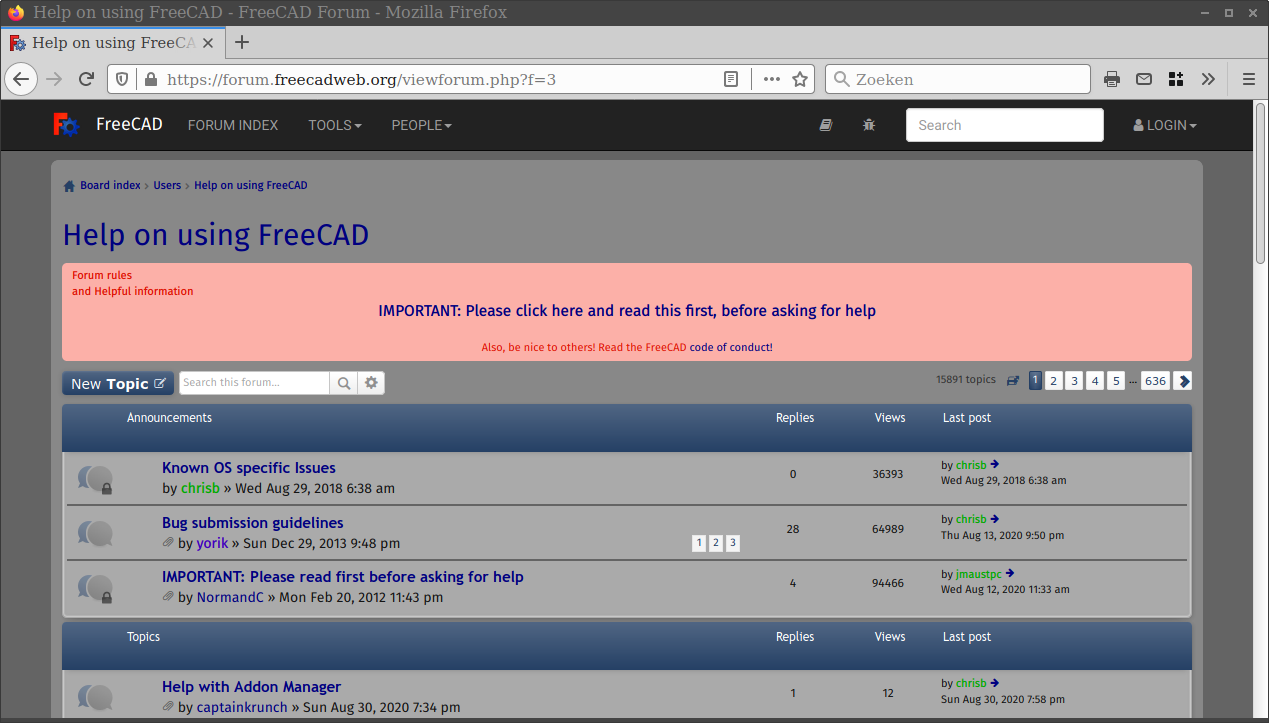This screenshot has width=1269, height=723.
Task: View latest post arrow for Bug submission guidelines
Action: point(995,520)
